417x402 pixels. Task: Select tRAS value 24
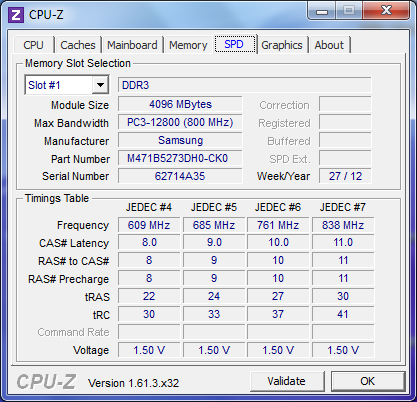click(x=214, y=296)
